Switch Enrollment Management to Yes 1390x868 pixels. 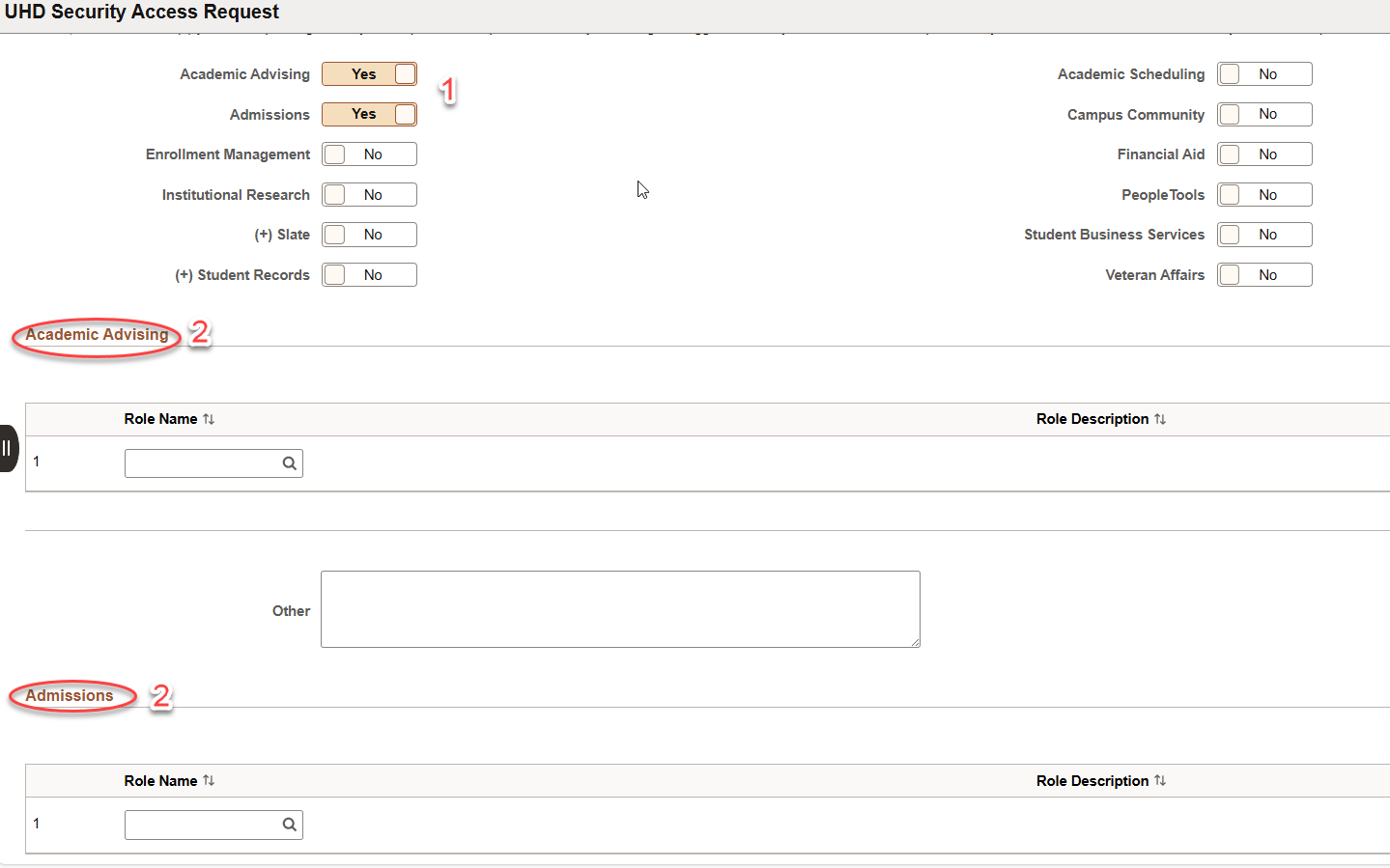(368, 154)
